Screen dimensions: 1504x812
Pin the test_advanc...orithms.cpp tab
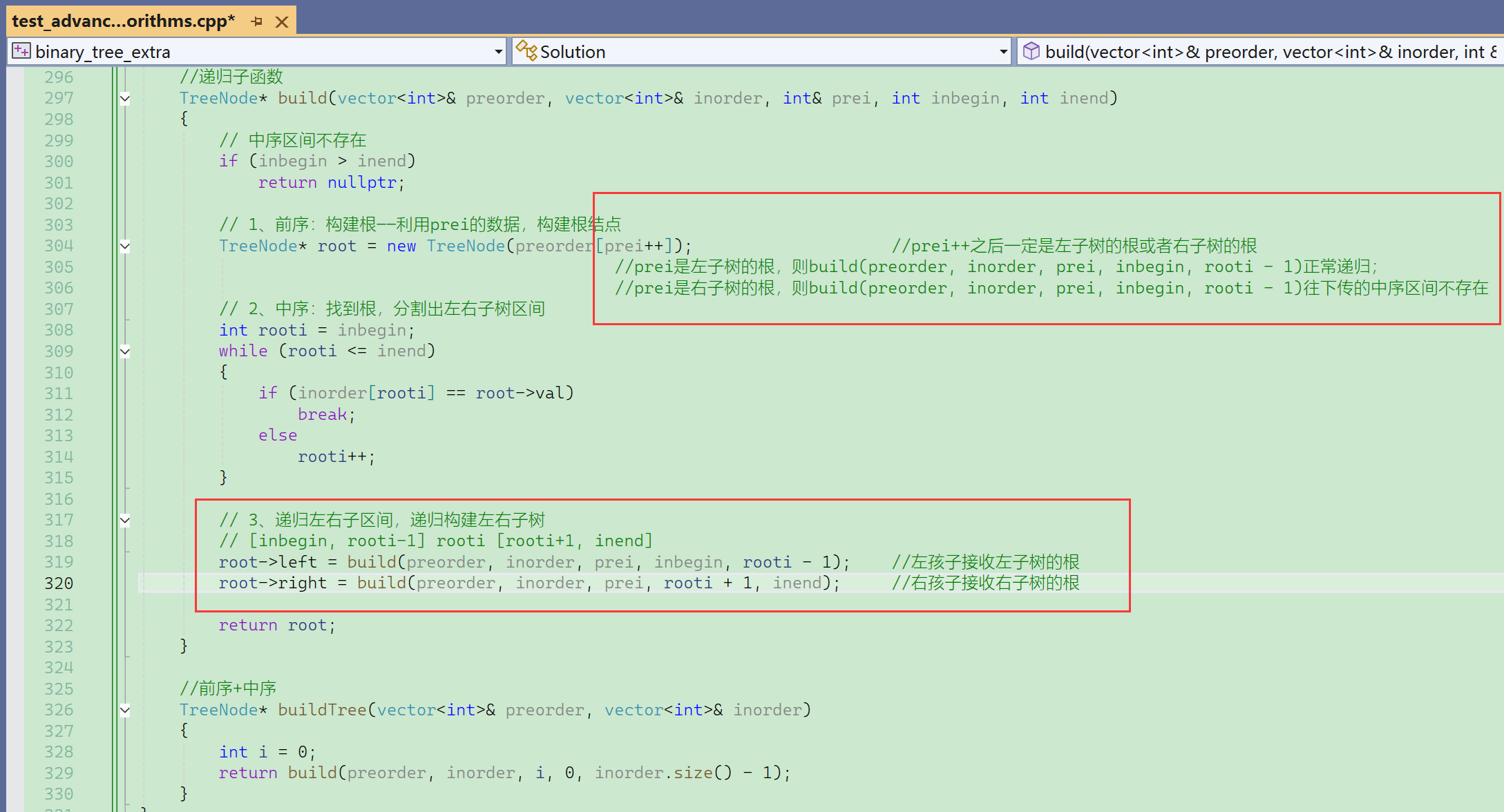coord(257,21)
